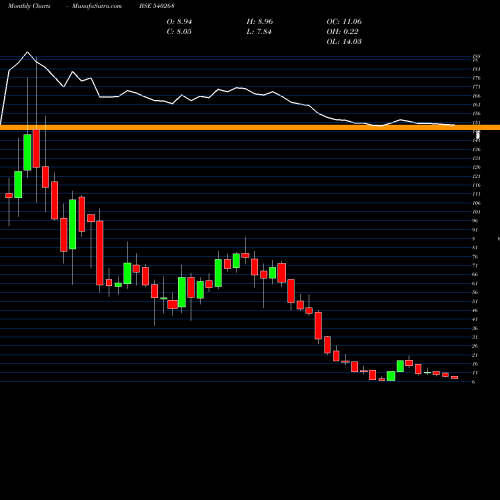
Task: Click the price axis label '46'
Action: click(x=475, y=310)
